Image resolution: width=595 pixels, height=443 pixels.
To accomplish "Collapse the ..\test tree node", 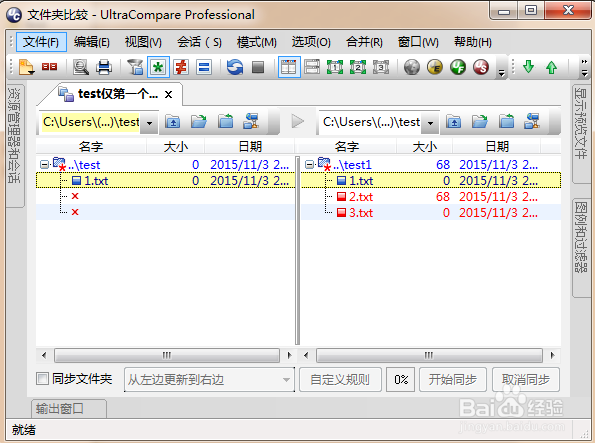I will 44,164.
